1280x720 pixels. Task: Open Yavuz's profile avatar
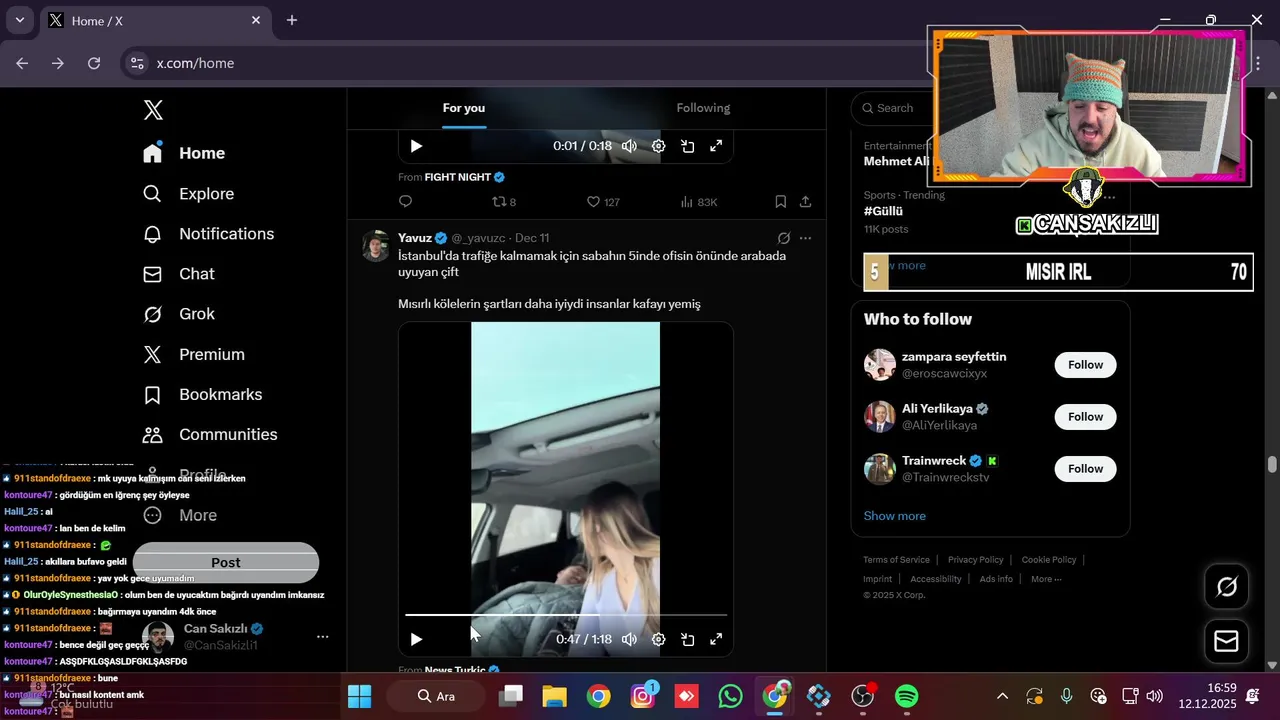pyautogui.click(x=376, y=246)
